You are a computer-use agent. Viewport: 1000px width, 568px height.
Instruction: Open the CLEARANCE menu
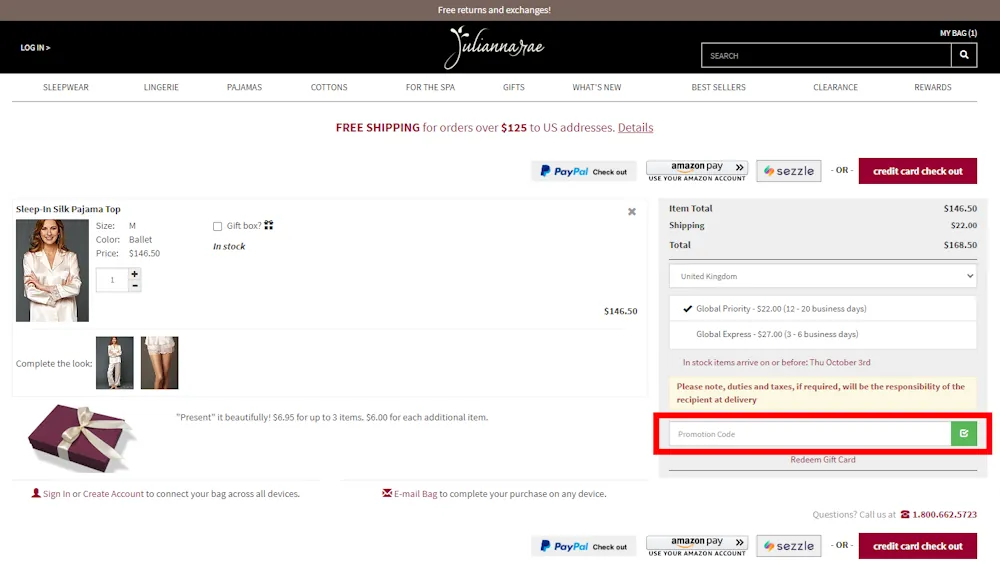pyautogui.click(x=835, y=87)
